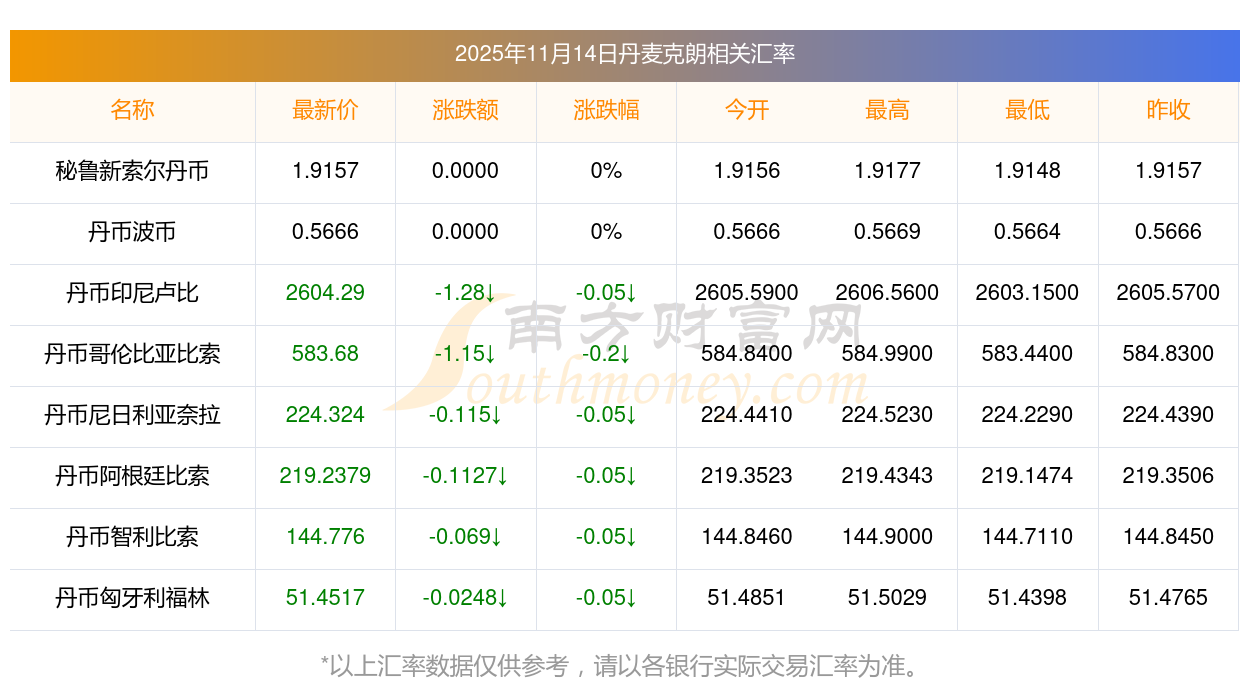
Task: Click the disclaimer note below the table
Action: [x=624, y=665]
